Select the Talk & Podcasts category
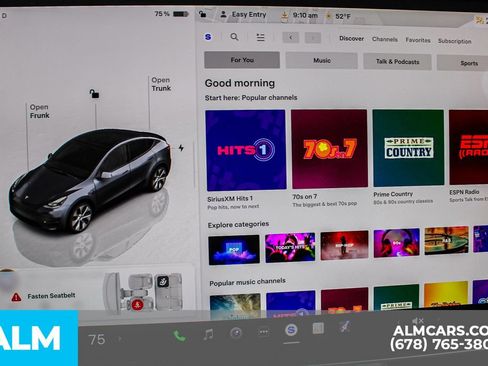 pos(397,62)
